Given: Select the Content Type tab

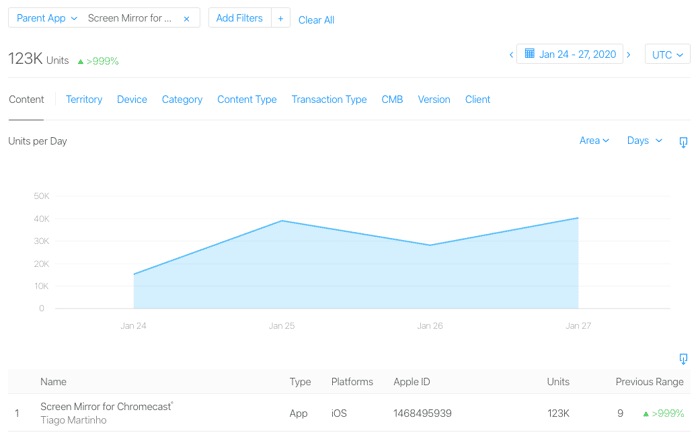Looking at the screenshot, I should click(x=247, y=100).
